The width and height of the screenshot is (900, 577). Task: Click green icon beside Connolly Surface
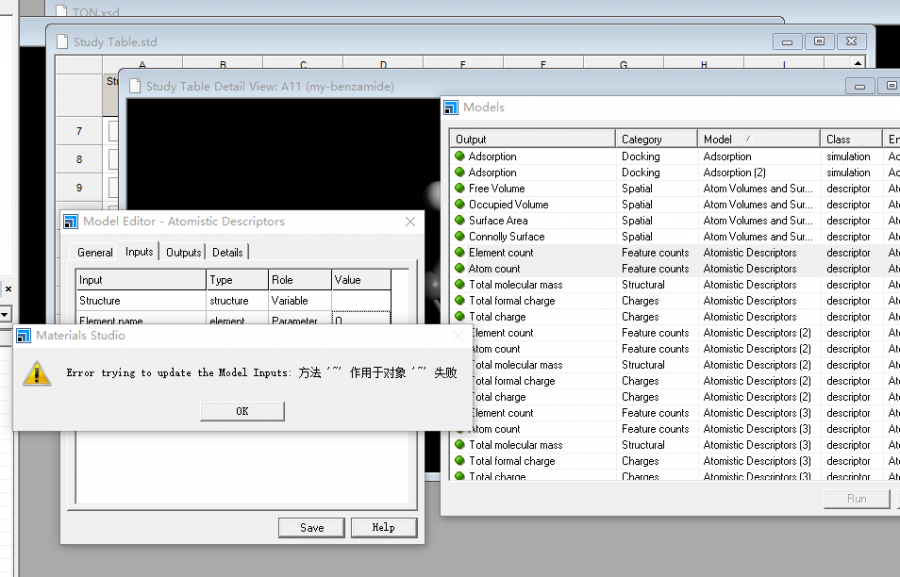coord(460,236)
